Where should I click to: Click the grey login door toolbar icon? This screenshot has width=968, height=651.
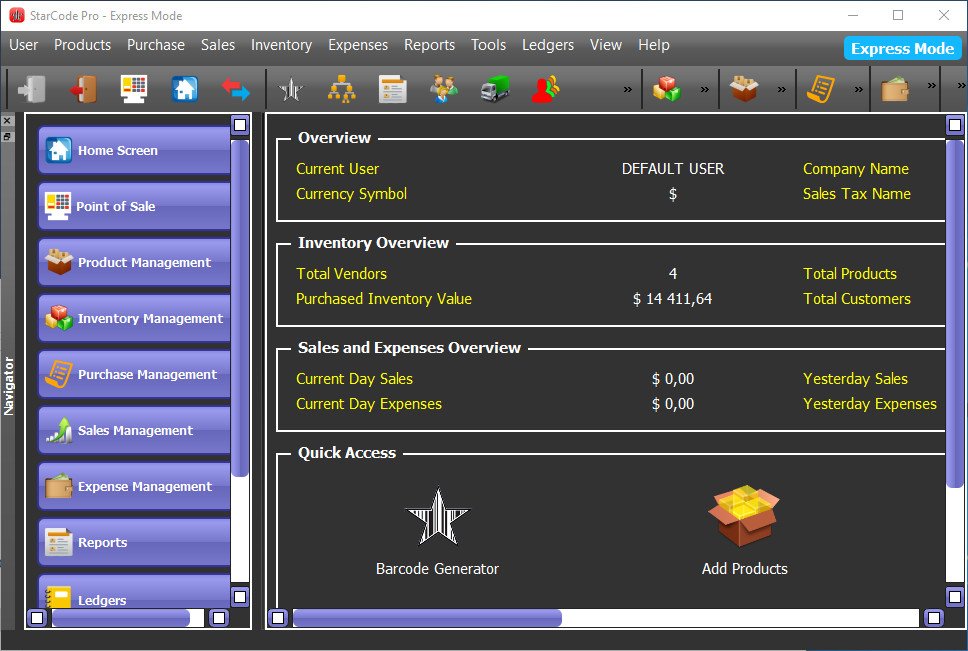coord(32,89)
